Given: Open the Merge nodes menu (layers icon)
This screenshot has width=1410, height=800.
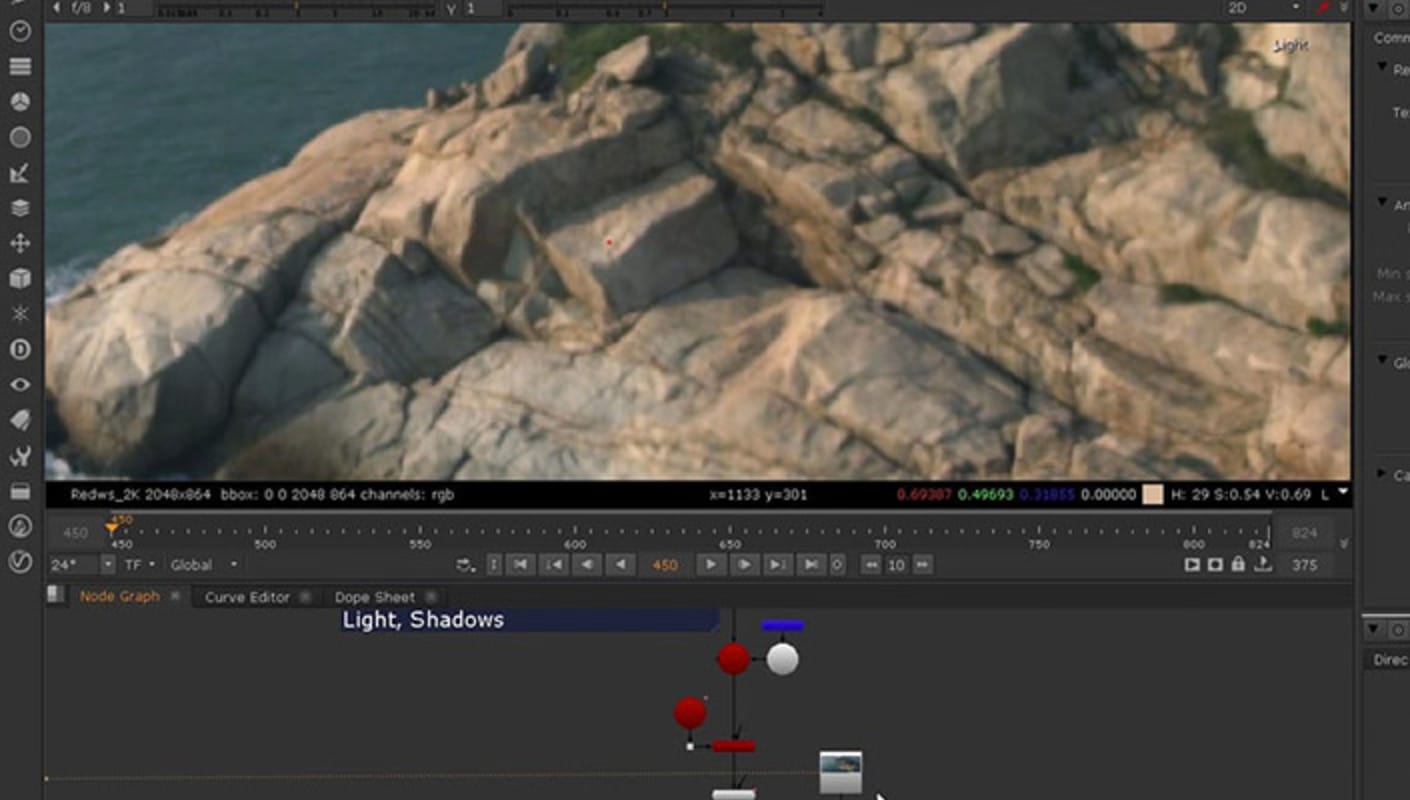Looking at the screenshot, I should 20,208.
